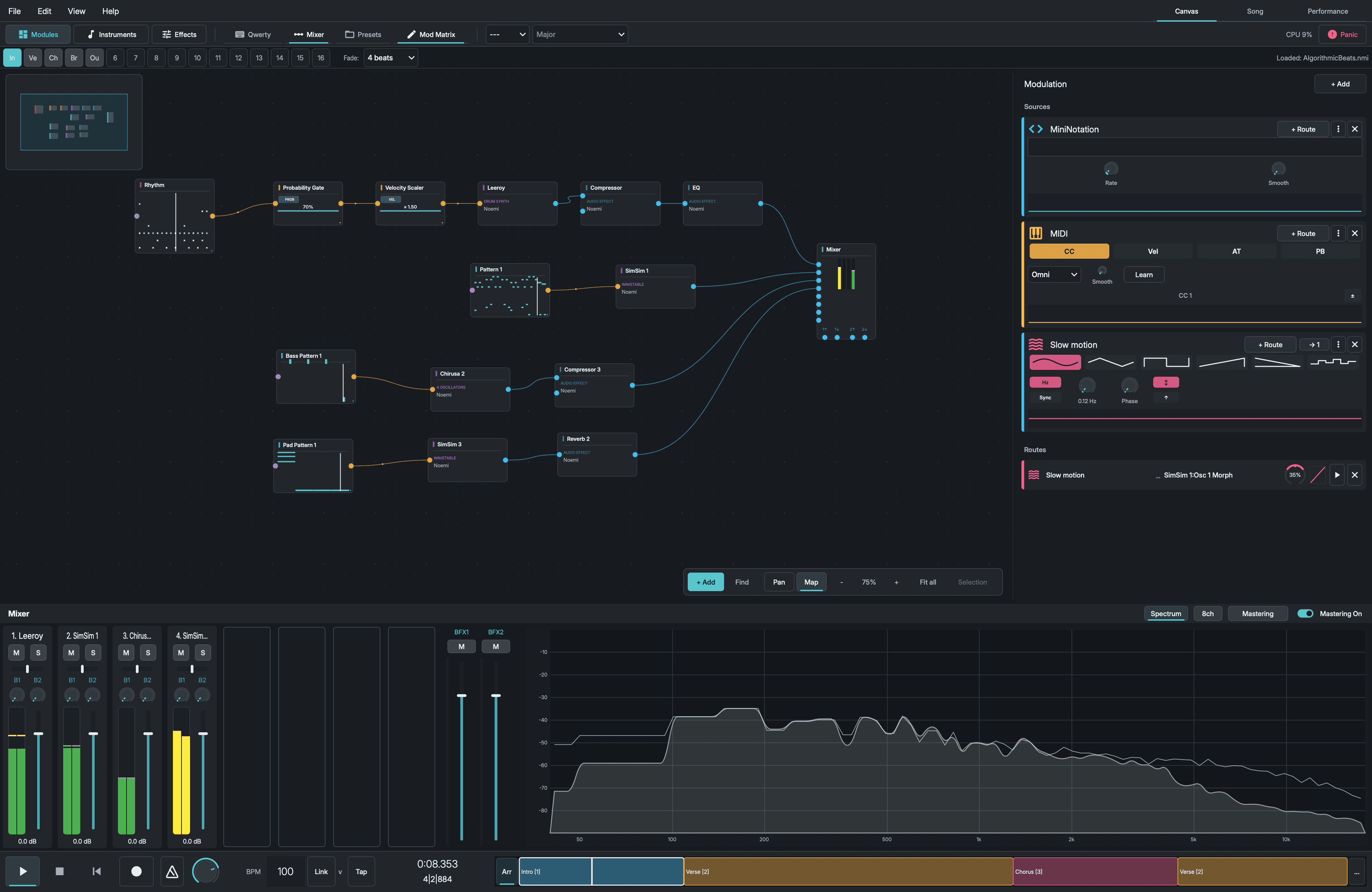1372x892 pixels.
Task: Open MiniNotation source options menu
Action: click(1338, 129)
